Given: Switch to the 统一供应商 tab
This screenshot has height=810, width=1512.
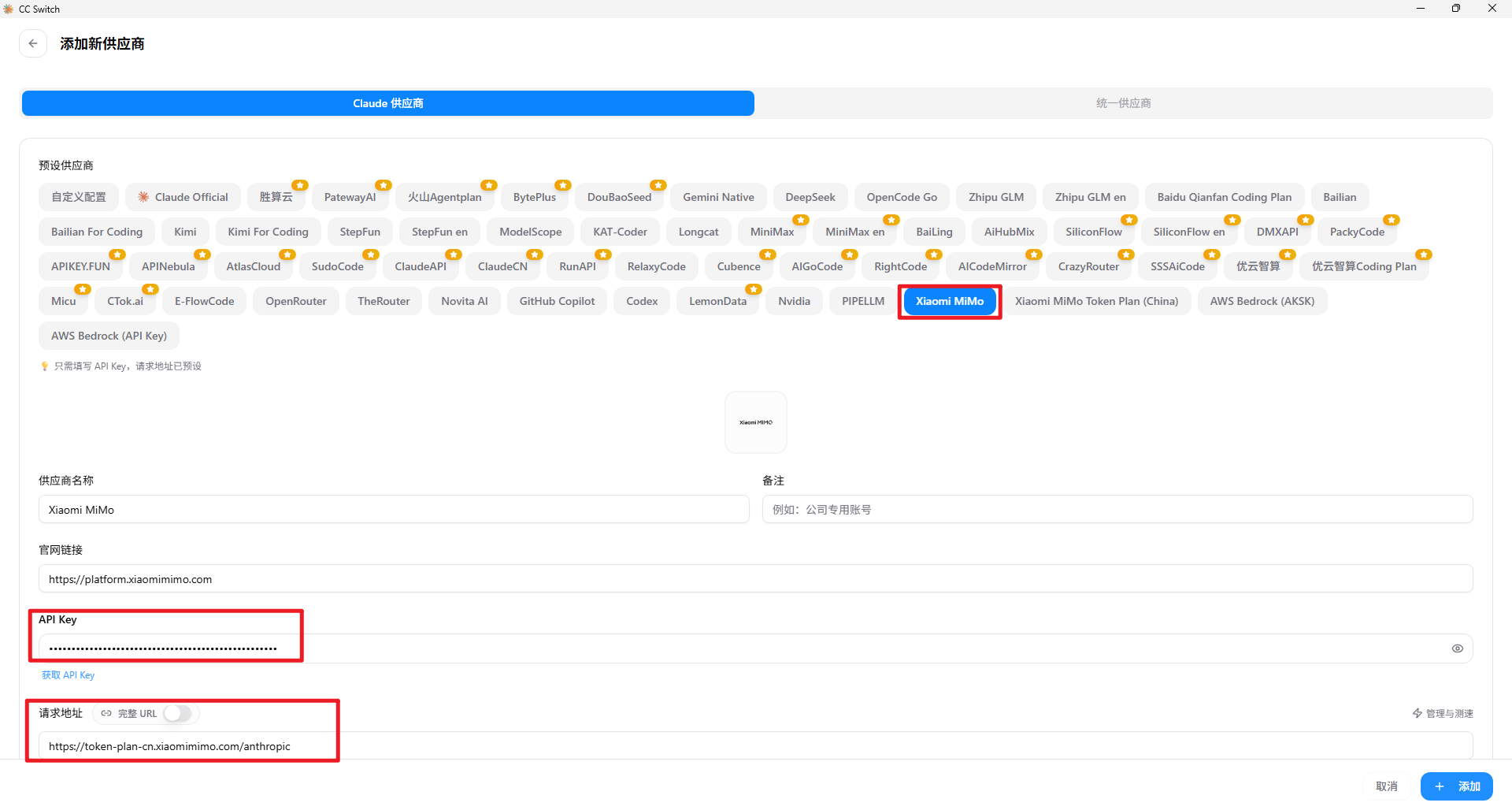Looking at the screenshot, I should tap(1124, 103).
